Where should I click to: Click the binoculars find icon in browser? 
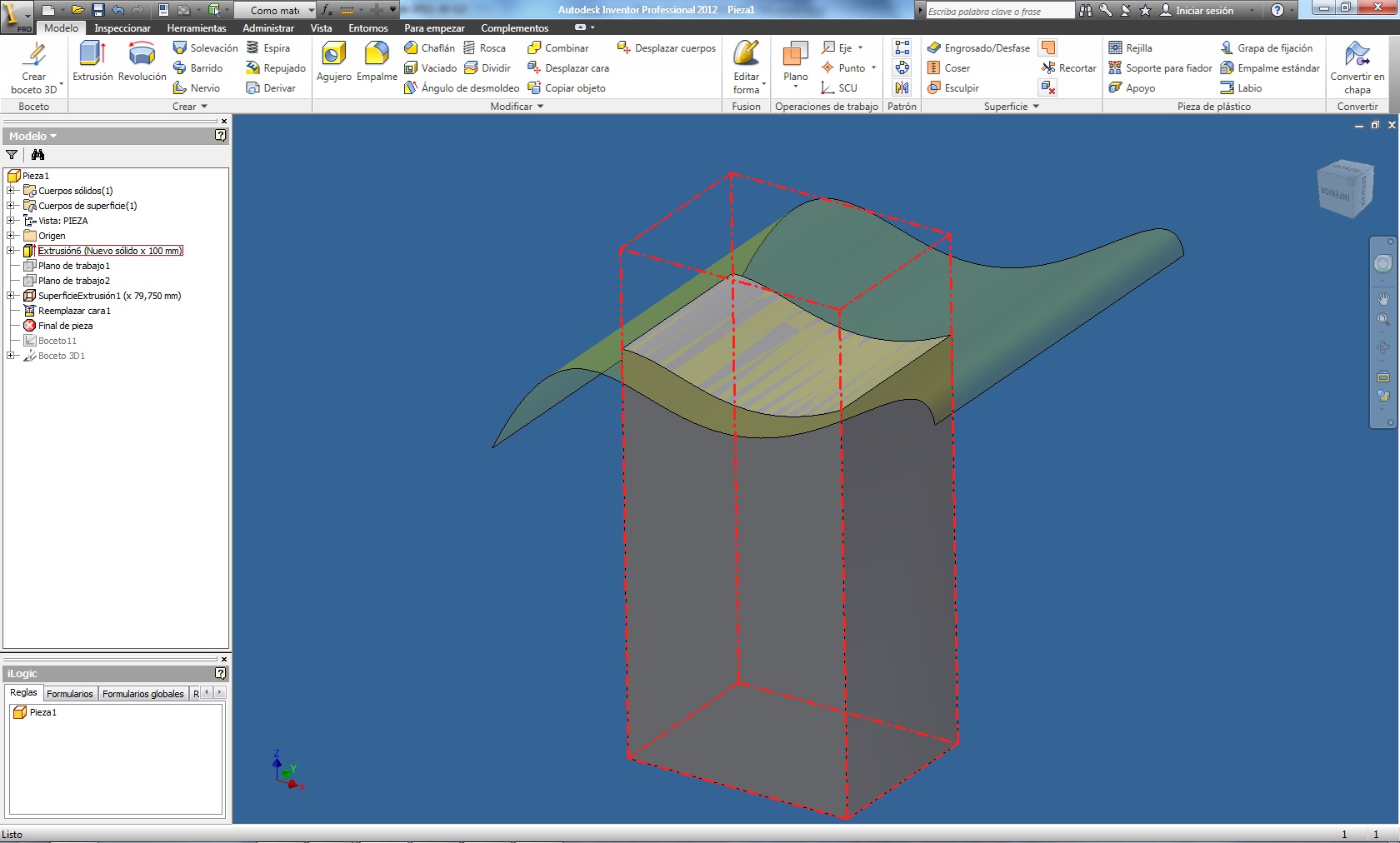click(37, 155)
